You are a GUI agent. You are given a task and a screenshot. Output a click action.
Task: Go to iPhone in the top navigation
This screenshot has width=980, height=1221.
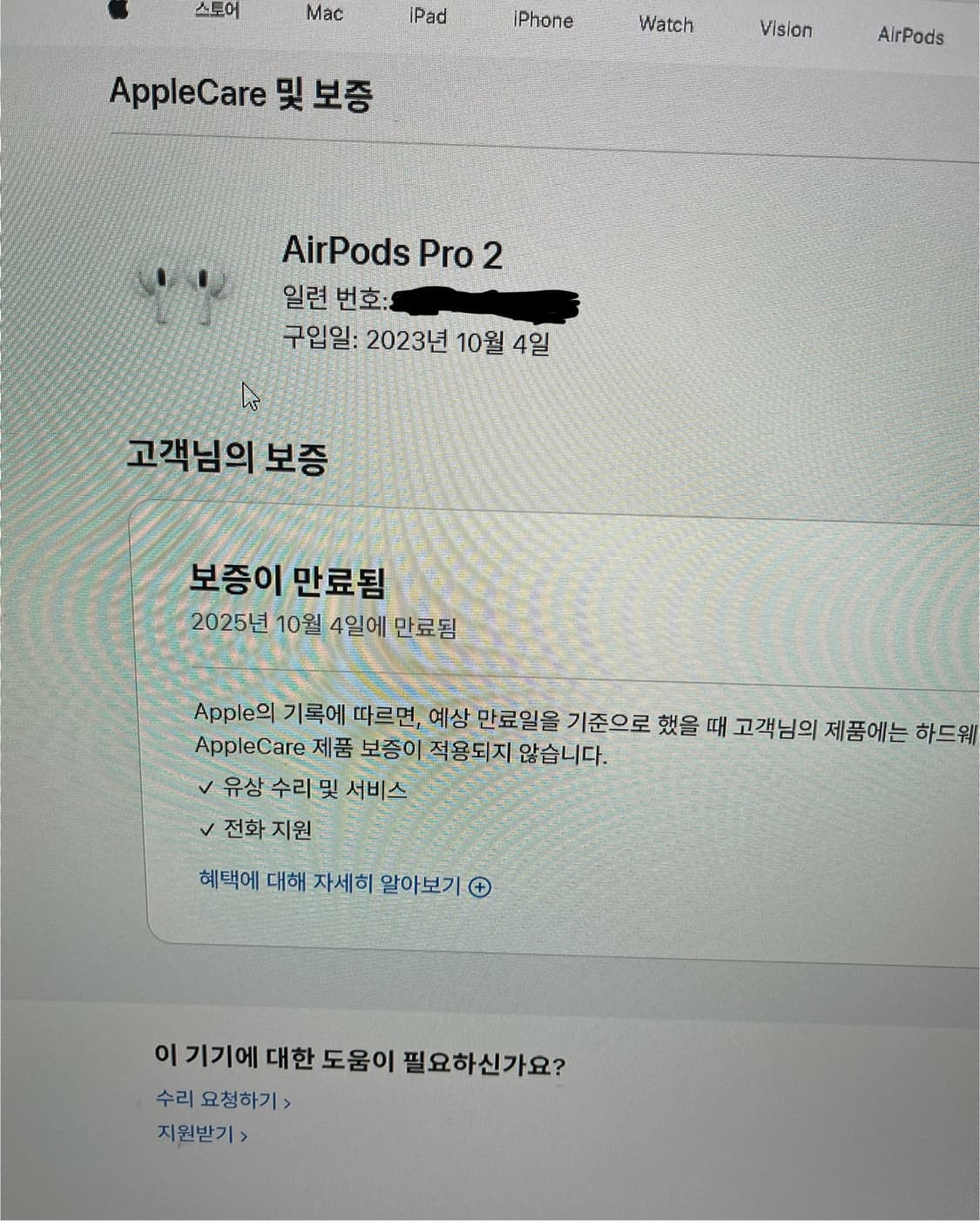coord(543,20)
